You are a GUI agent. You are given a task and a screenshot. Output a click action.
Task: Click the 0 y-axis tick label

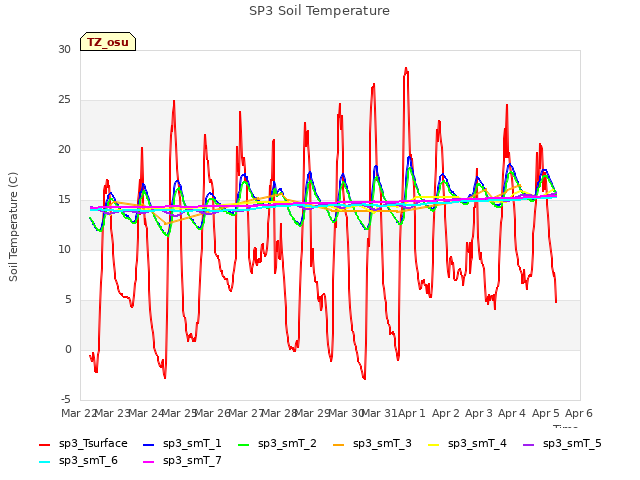coord(68,349)
